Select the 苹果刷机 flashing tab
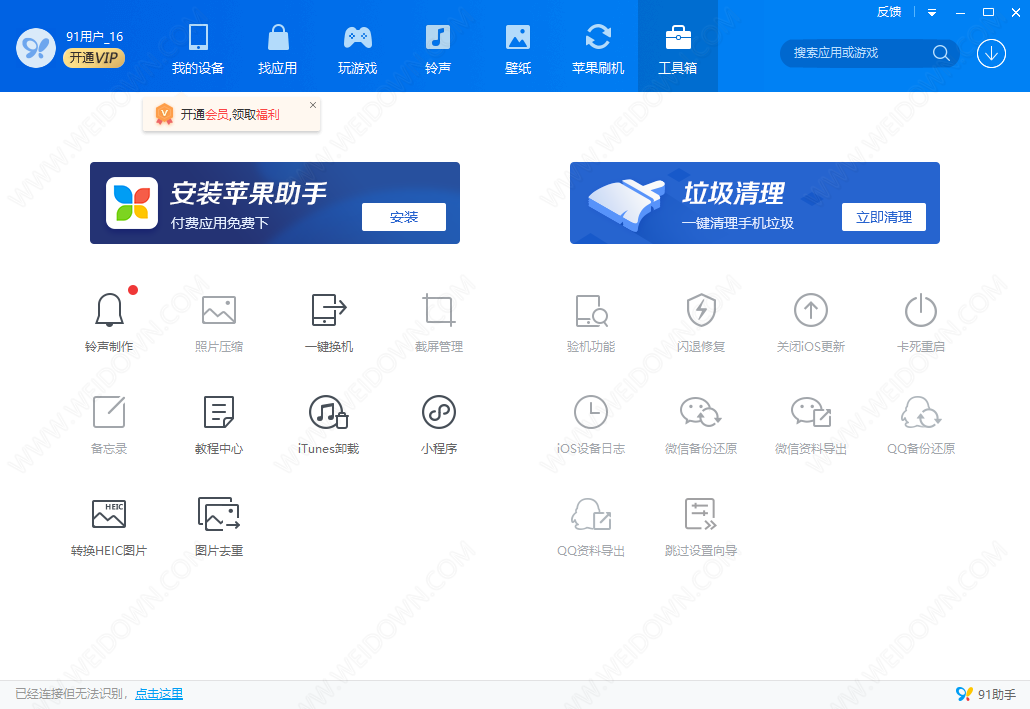Viewport: 1030px width, 709px height. point(598,49)
